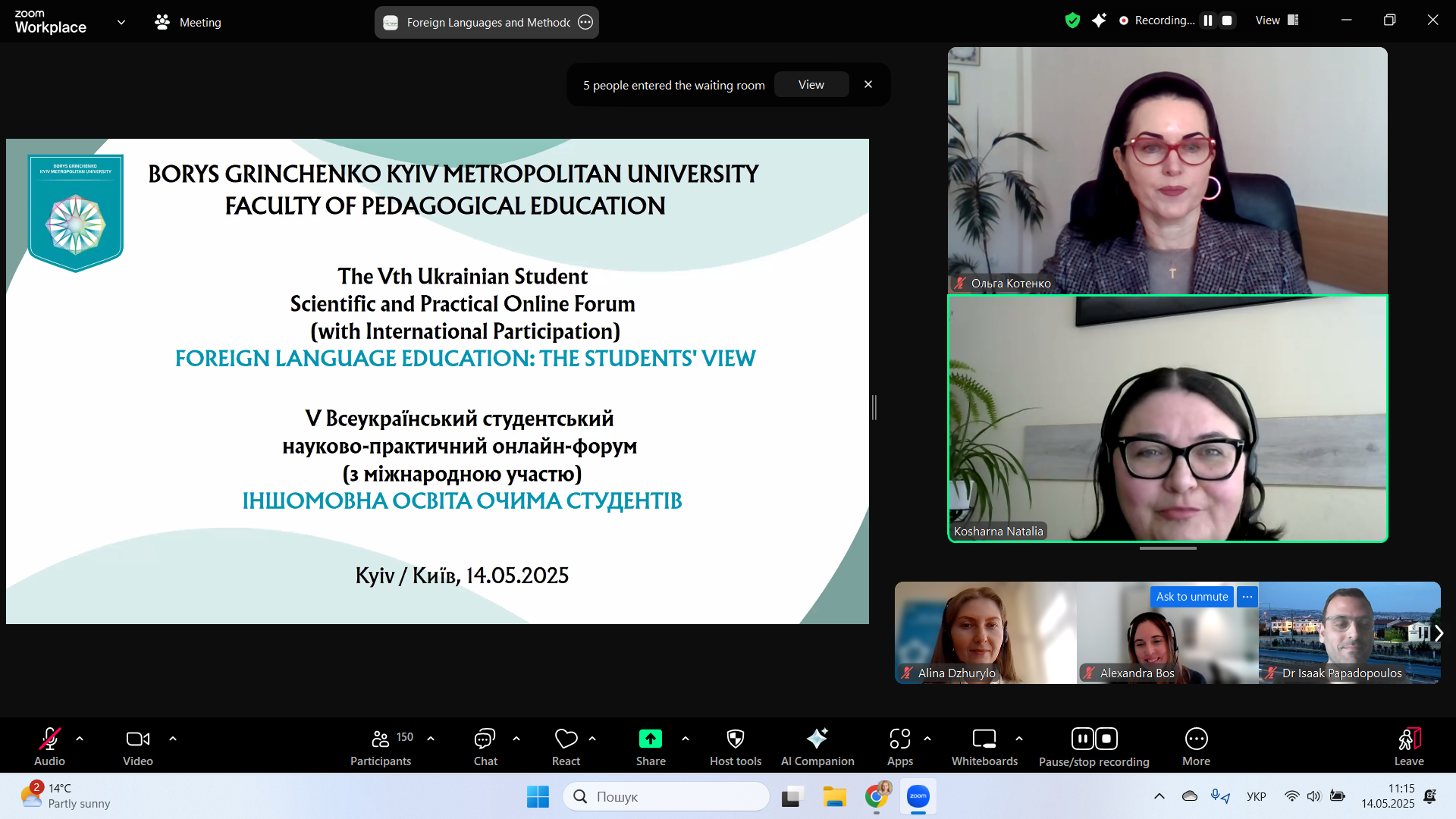Pause the recording in top bar
Screen dimensions: 1456x819
coord(1208,20)
